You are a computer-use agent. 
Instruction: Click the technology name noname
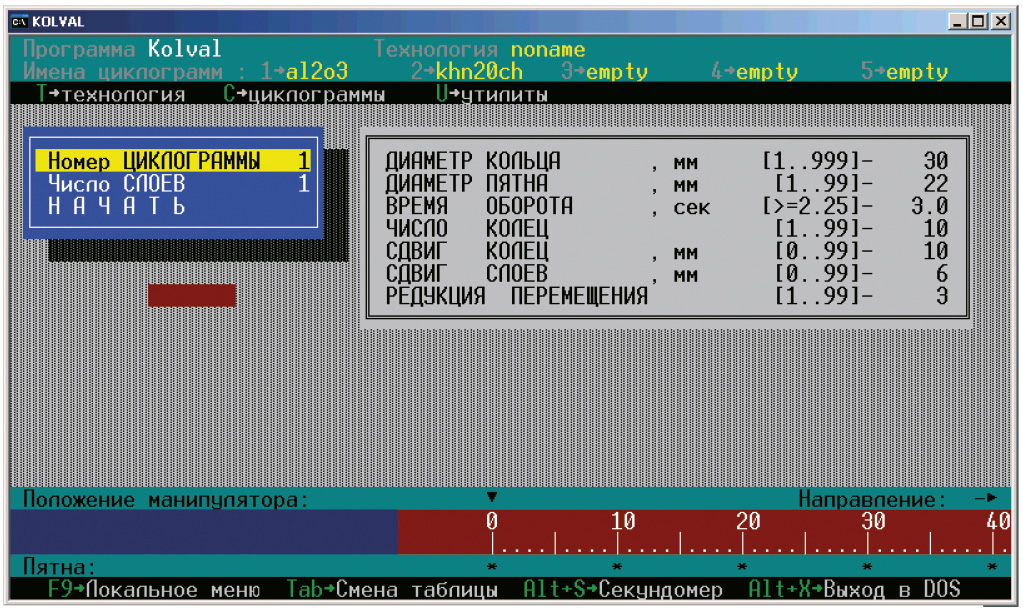point(548,50)
